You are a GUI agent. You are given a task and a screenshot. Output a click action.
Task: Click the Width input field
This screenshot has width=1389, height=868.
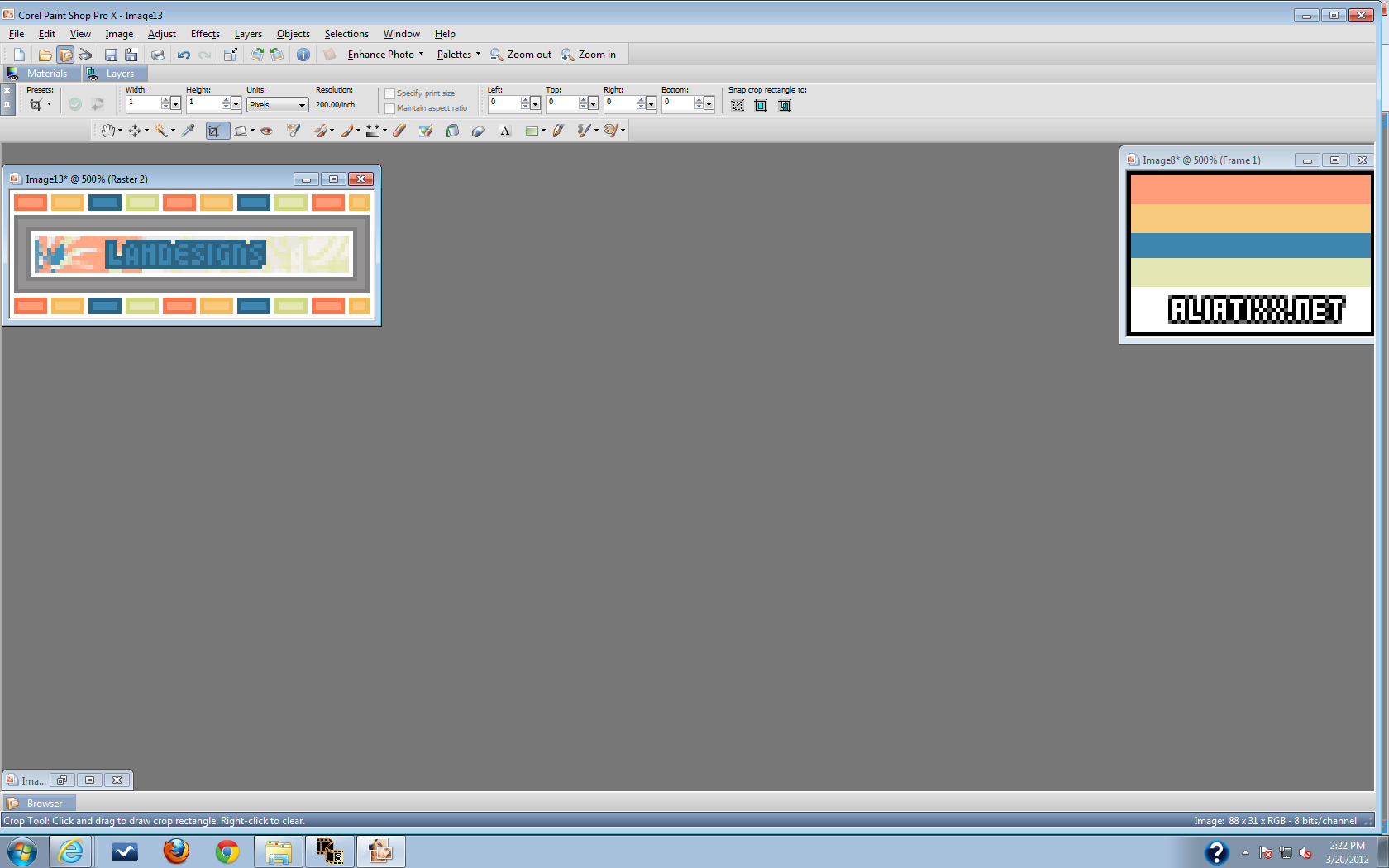point(143,104)
